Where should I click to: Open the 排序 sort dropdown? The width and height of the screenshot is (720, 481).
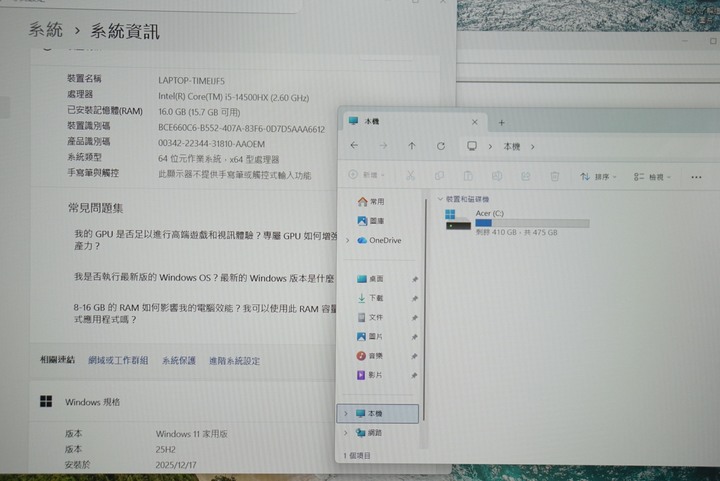pos(600,177)
